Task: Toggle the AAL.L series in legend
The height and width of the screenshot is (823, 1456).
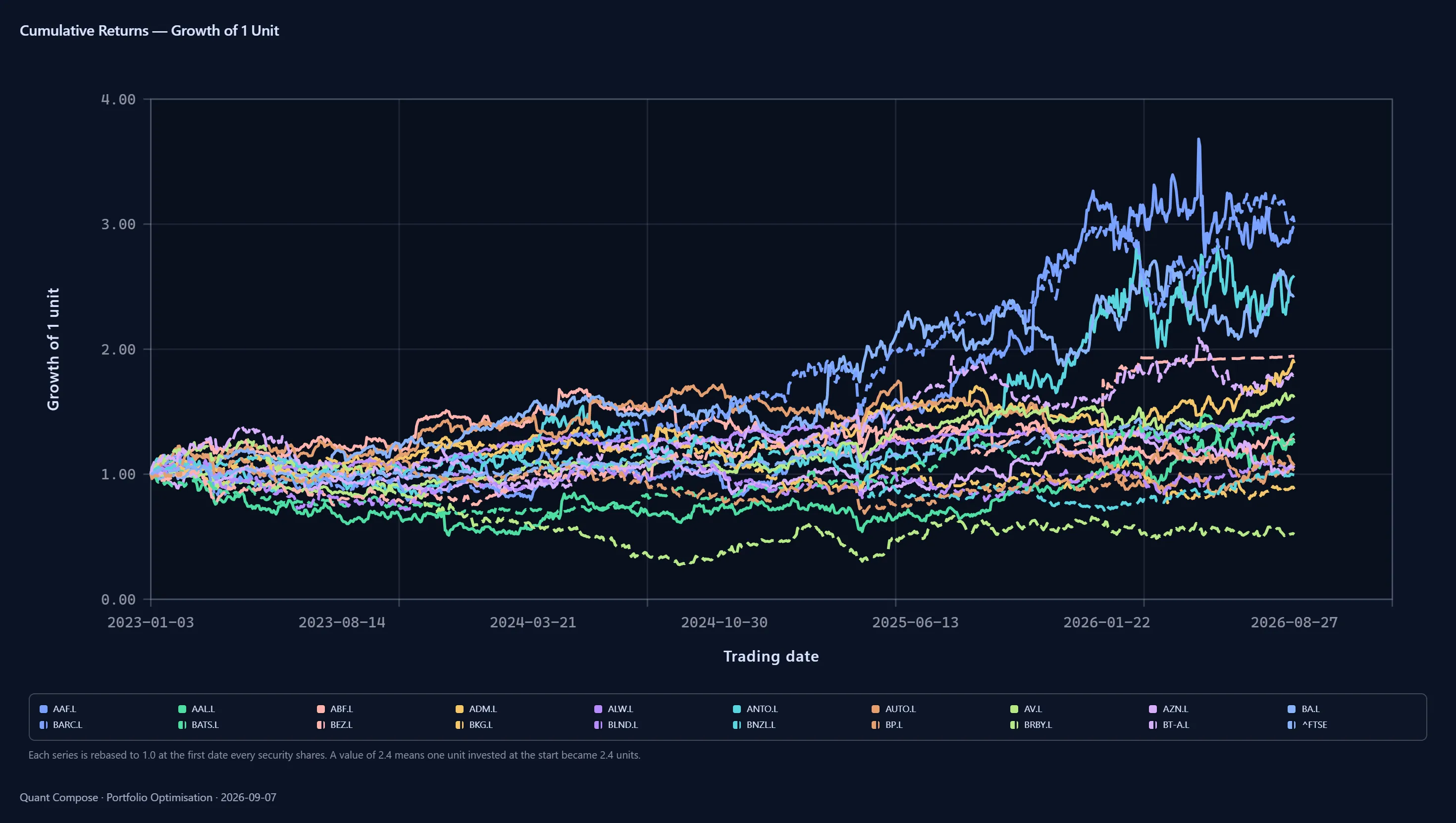Action: pos(196,709)
